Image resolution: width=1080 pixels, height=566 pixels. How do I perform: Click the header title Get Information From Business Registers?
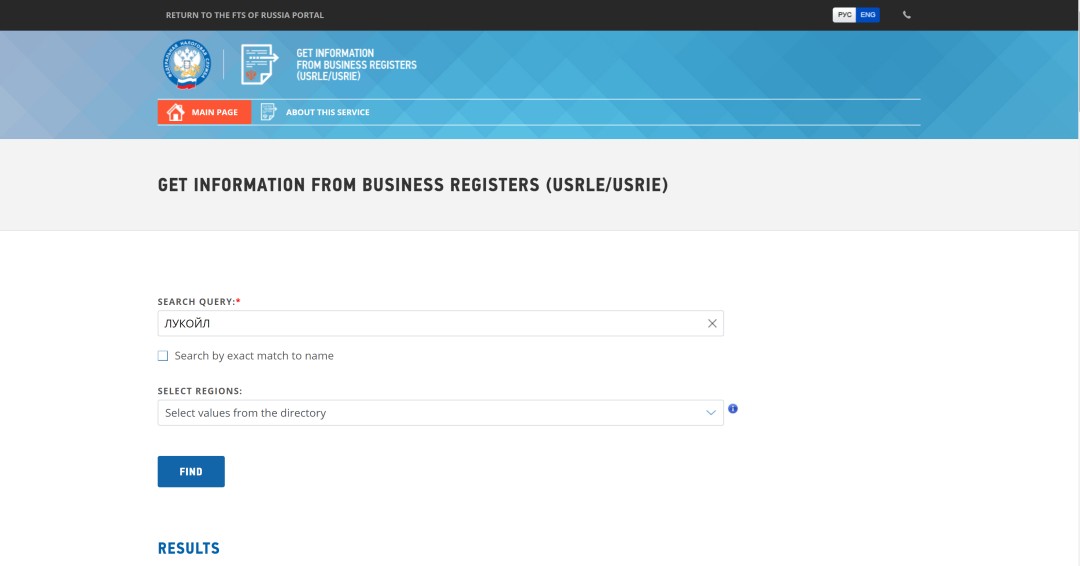(x=356, y=65)
